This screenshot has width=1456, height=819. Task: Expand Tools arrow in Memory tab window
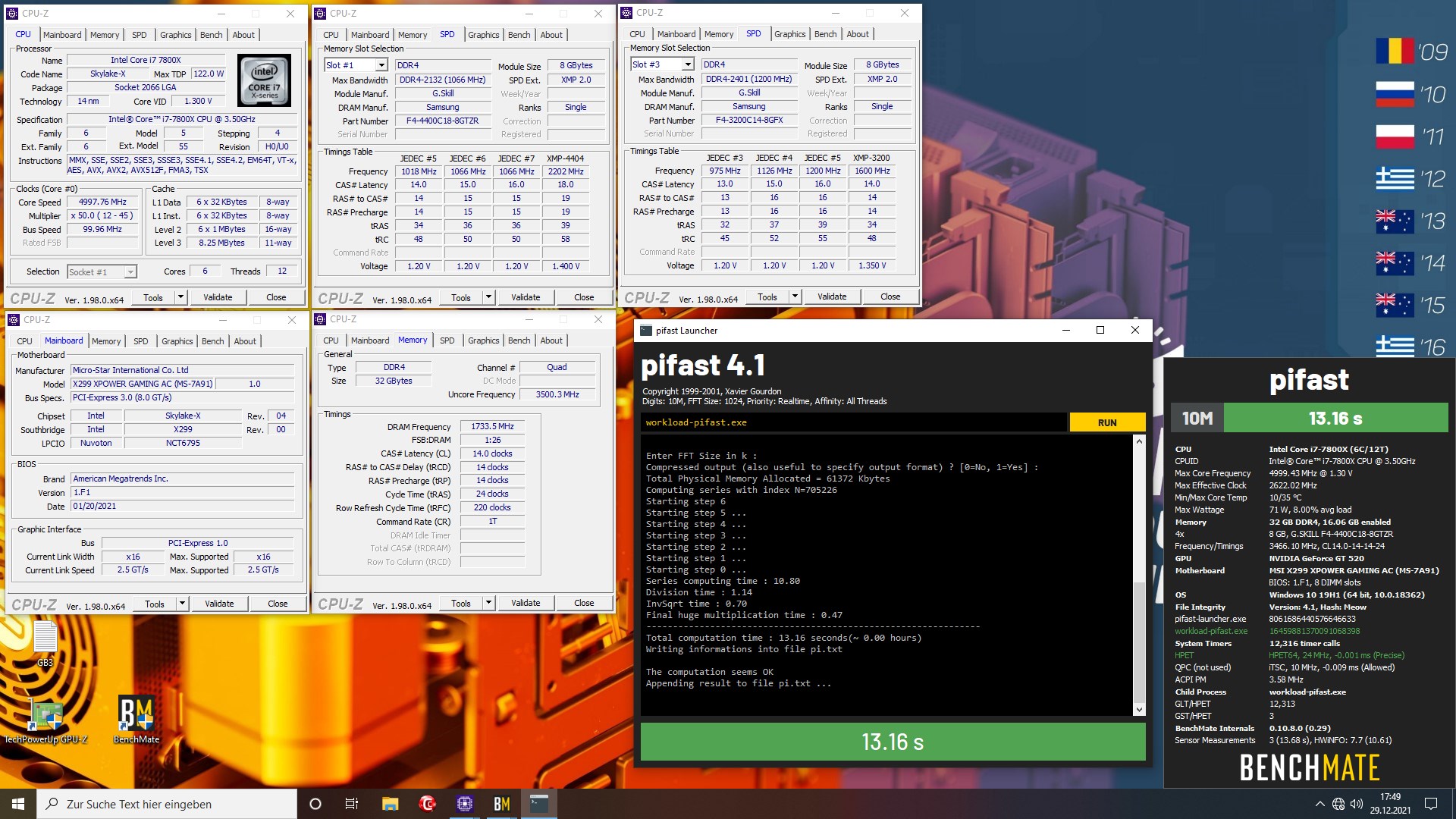488,603
